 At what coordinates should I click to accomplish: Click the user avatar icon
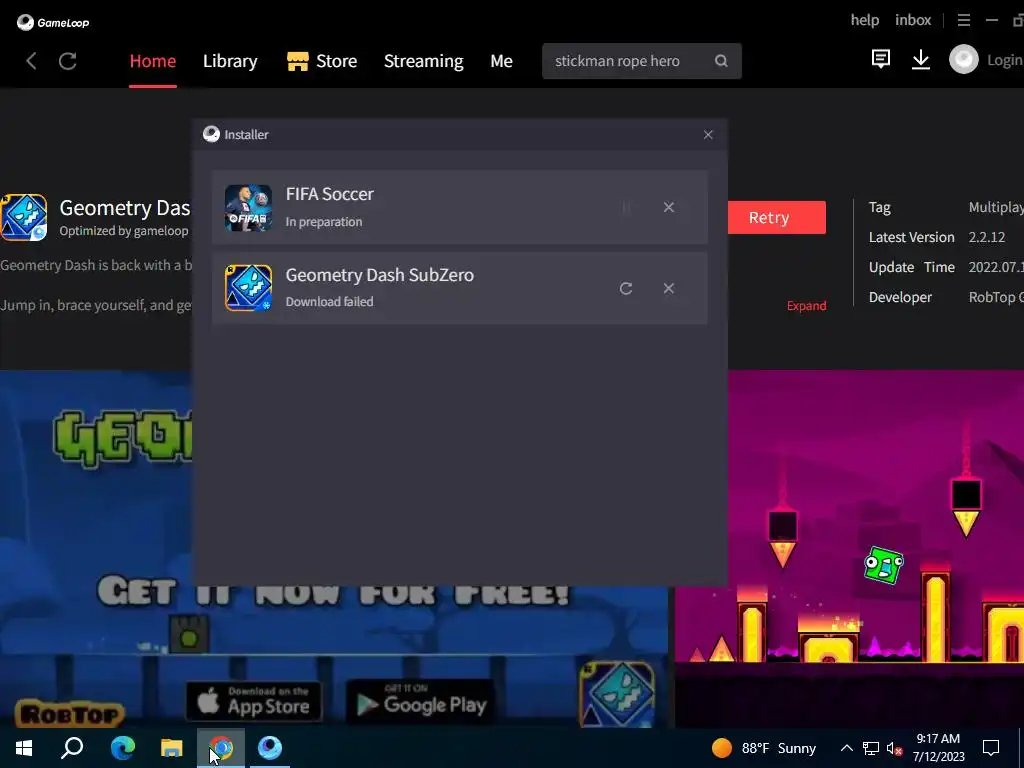point(963,60)
